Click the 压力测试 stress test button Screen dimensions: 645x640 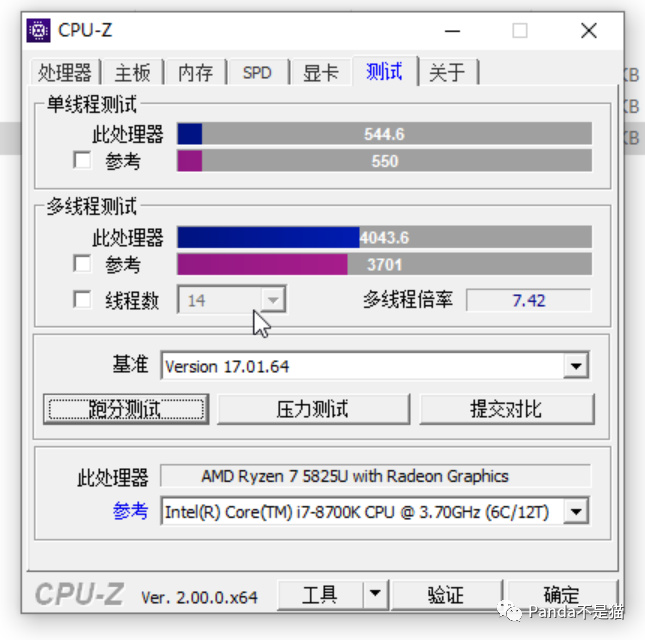click(313, 409)
